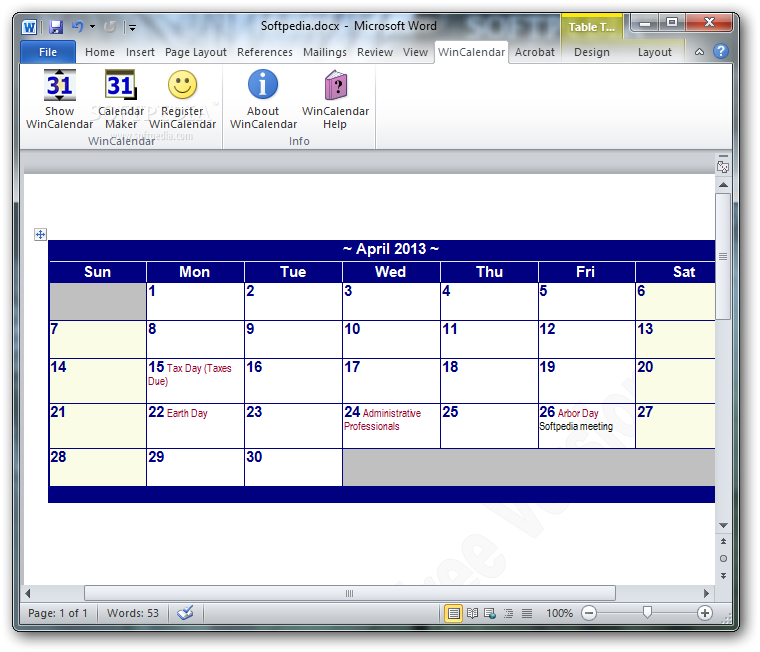Screen dimensions: 760x652
Task: Open the File backstage menu
Action: coord(47,52)
